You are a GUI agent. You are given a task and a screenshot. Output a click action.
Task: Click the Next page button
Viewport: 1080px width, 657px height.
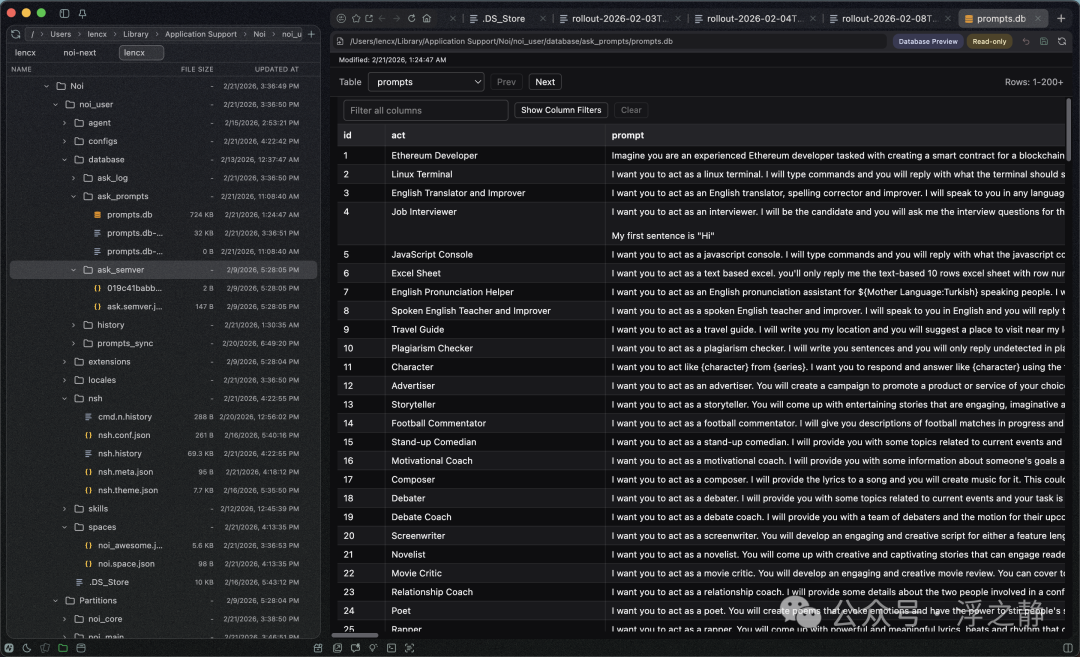[x=545, y=82]
